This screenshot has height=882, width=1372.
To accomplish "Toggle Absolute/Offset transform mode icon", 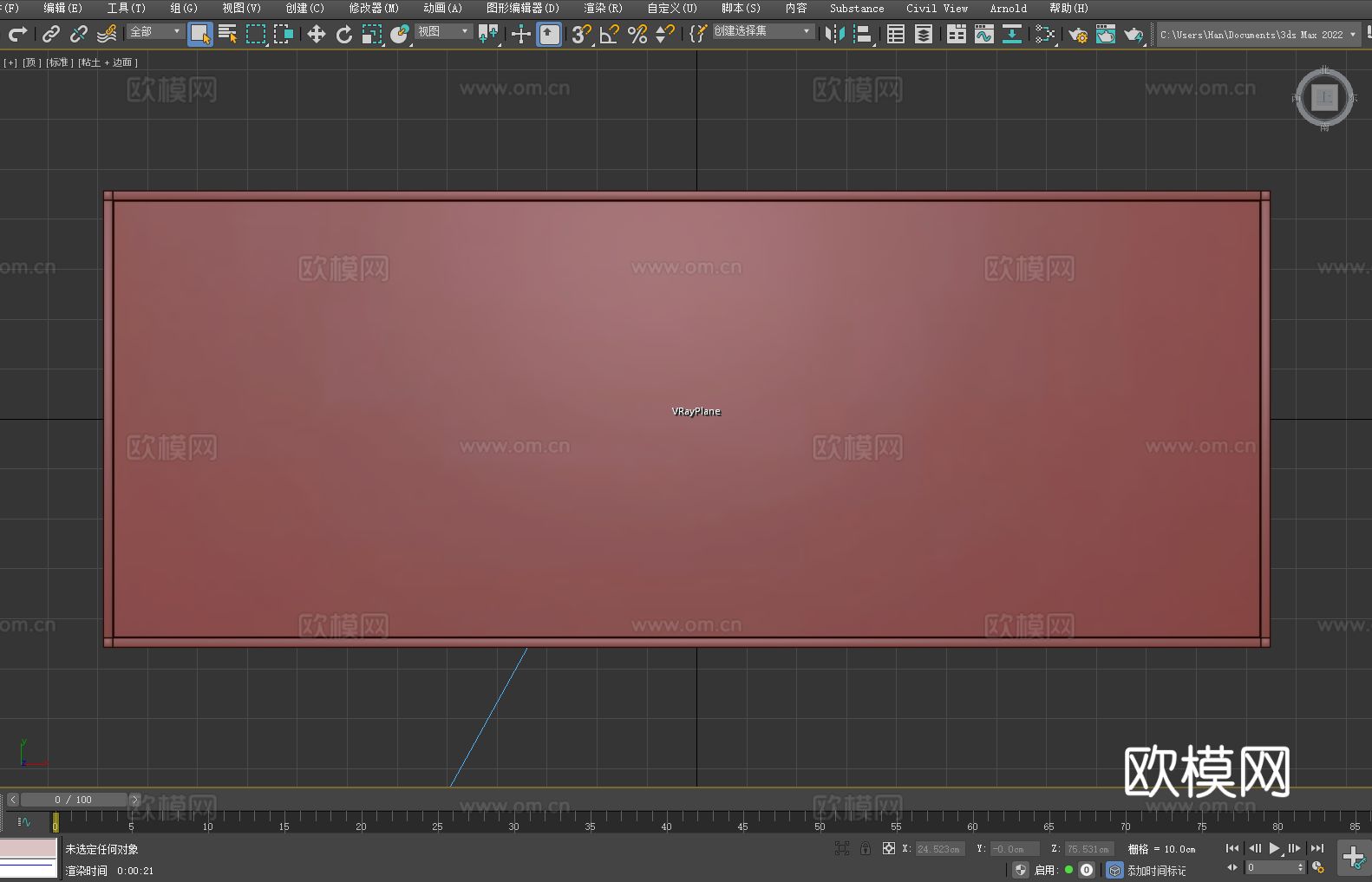I will point(889,848).
